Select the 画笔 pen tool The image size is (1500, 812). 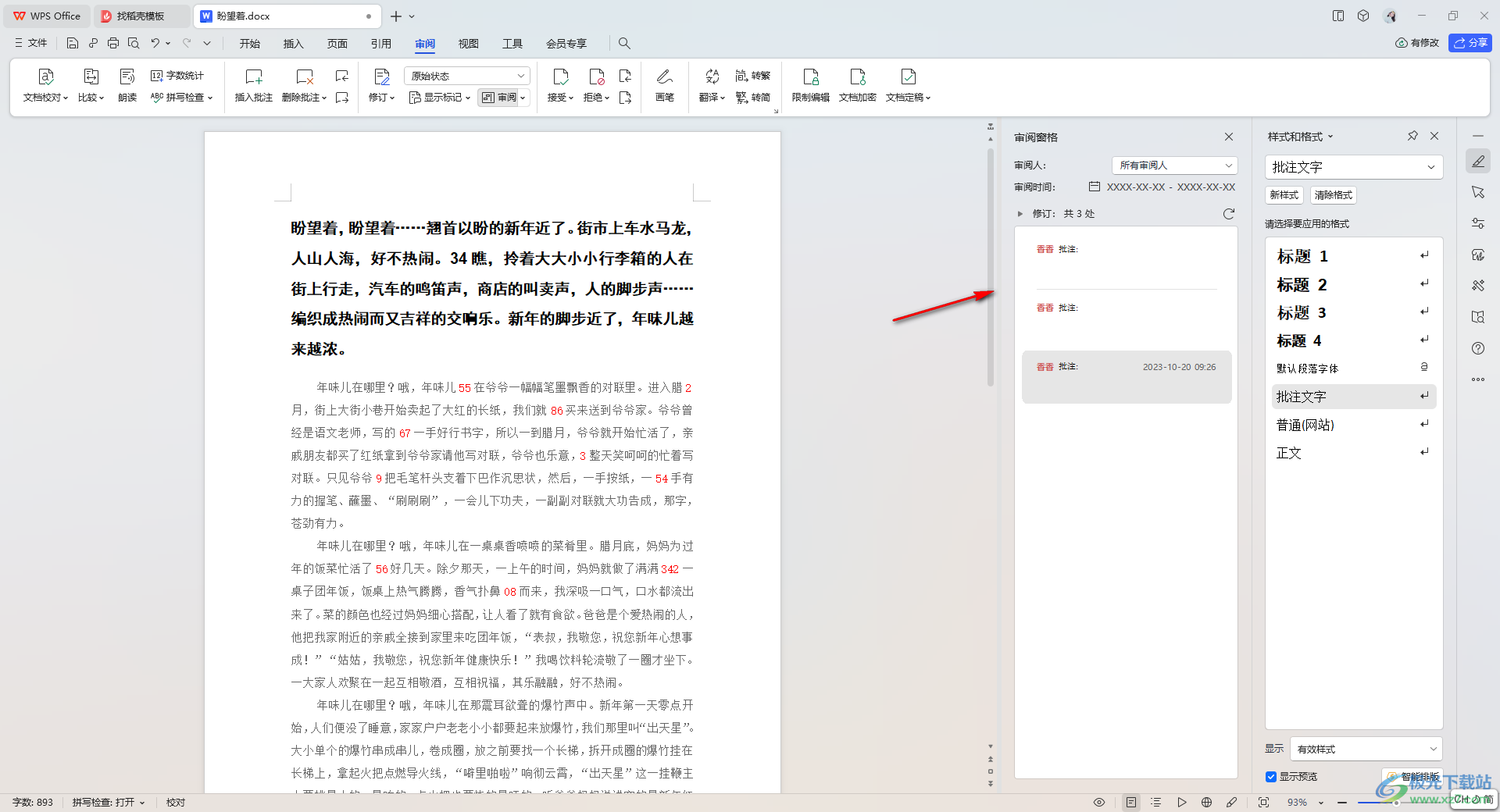pos(665,85)
